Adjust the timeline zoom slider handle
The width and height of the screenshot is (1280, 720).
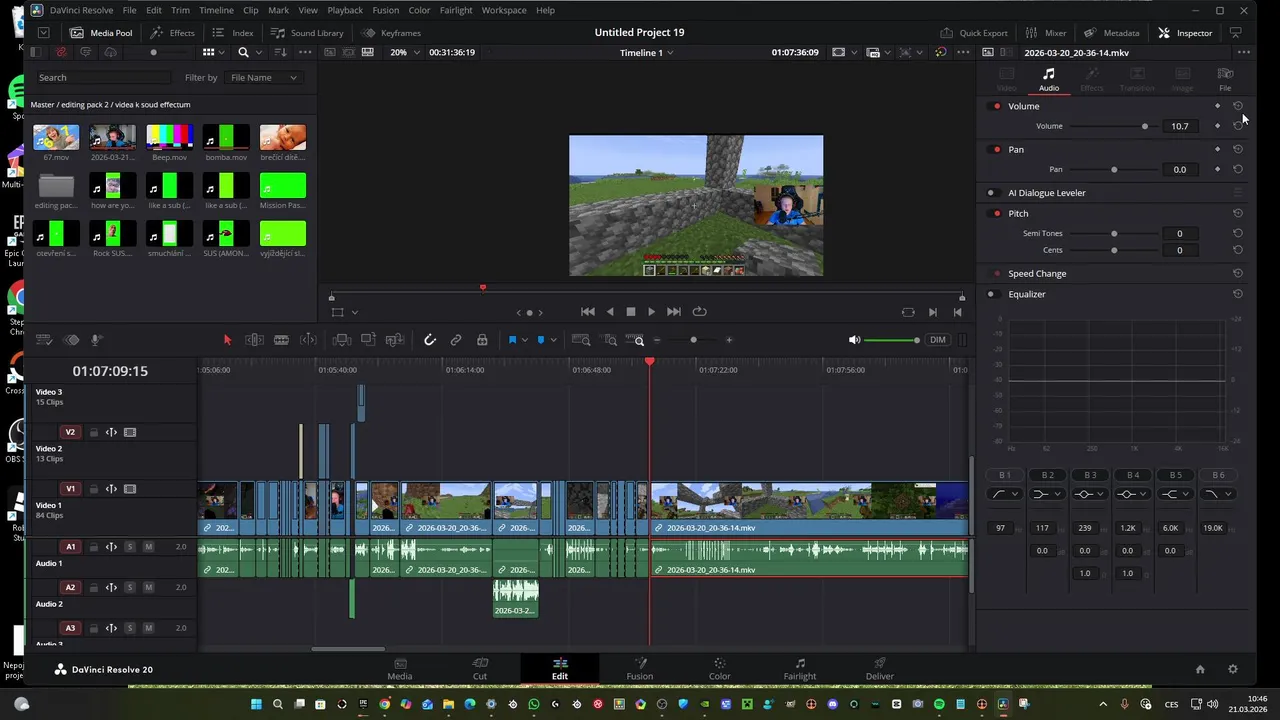coord(693,340)
